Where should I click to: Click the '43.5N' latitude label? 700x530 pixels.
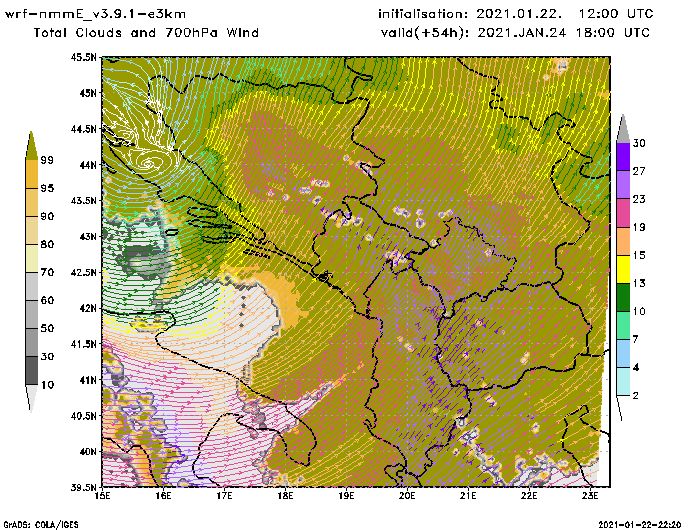(83, 200)
